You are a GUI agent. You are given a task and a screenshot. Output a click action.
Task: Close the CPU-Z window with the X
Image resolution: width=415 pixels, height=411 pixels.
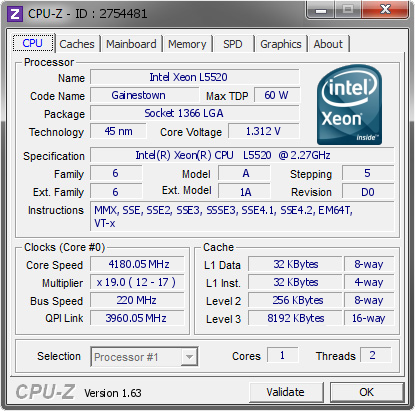pyautogui.click(x=385, y=9)
